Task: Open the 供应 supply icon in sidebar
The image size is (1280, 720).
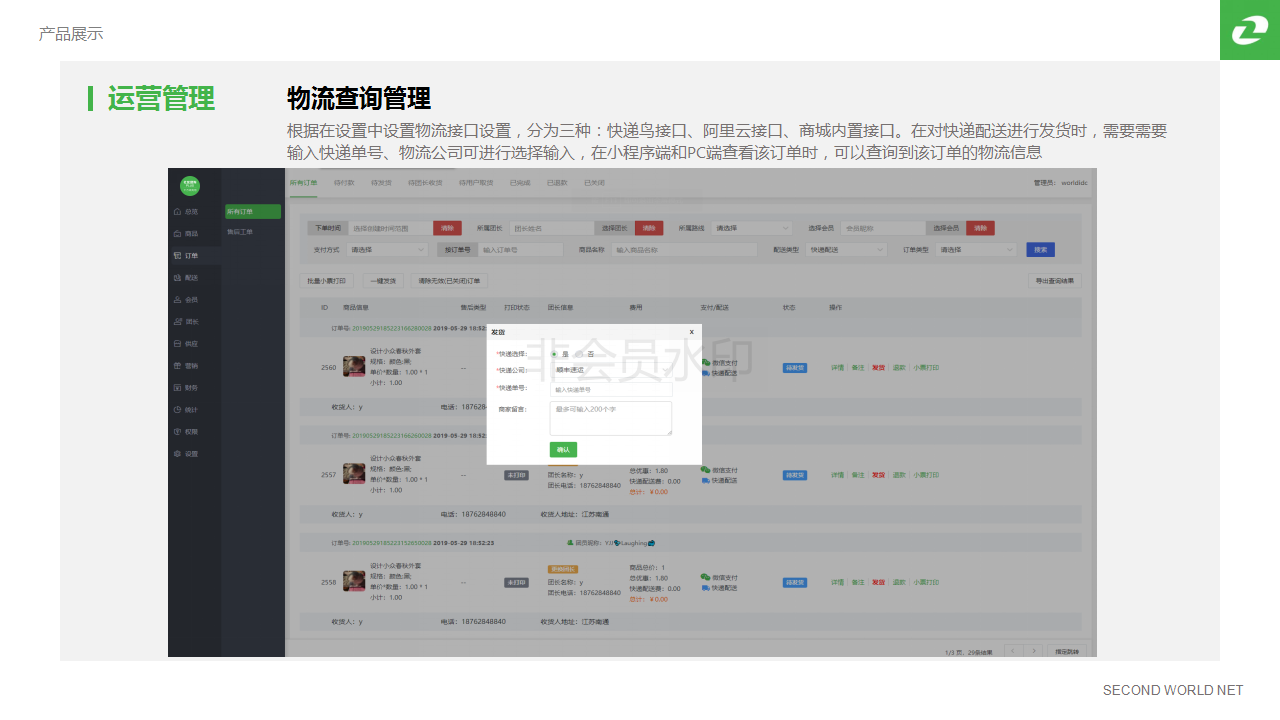Action: point(178,344)
